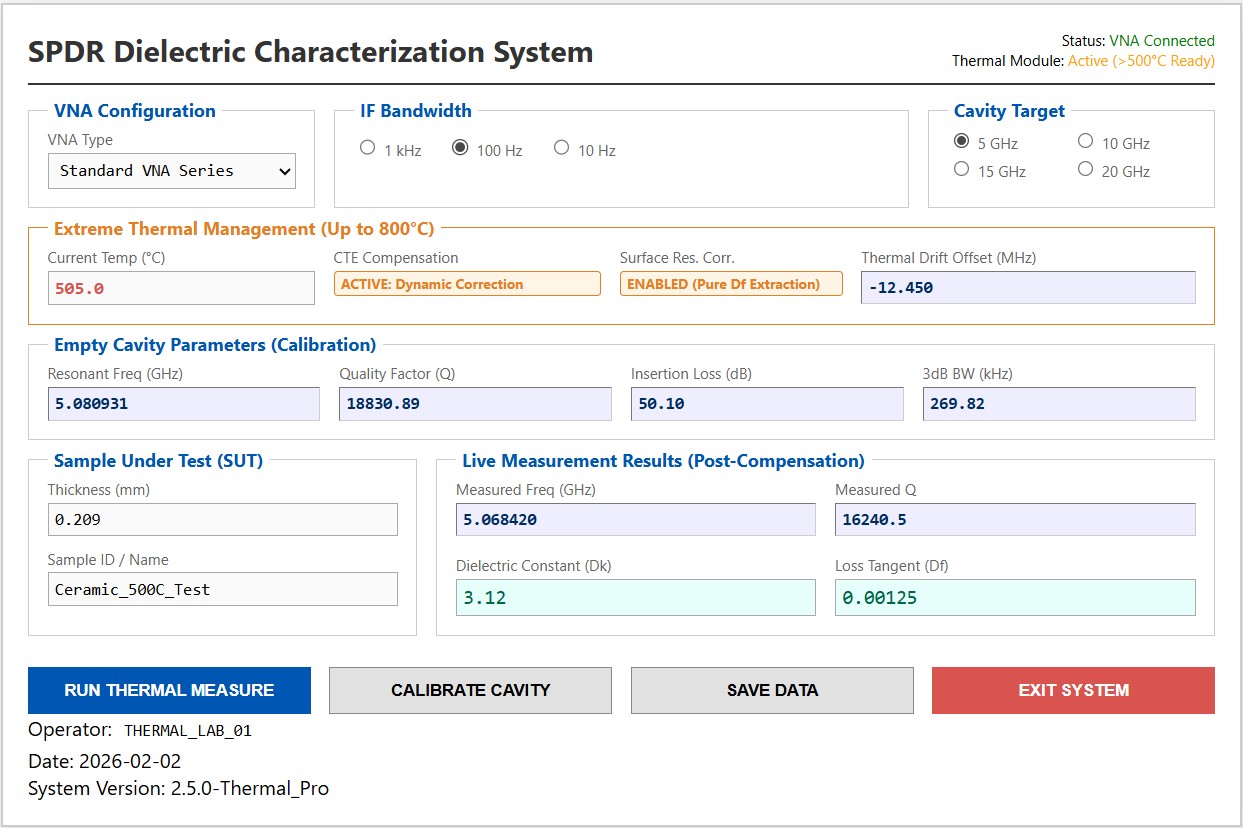
Task: Click the empty cavity Resonant Freq field
Action: coord(184,404)
